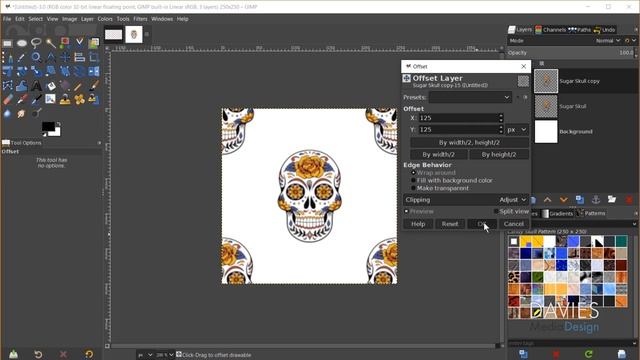Select the Crop tool
The height and width of the screenshot is (360, 640).
point(94,58)
